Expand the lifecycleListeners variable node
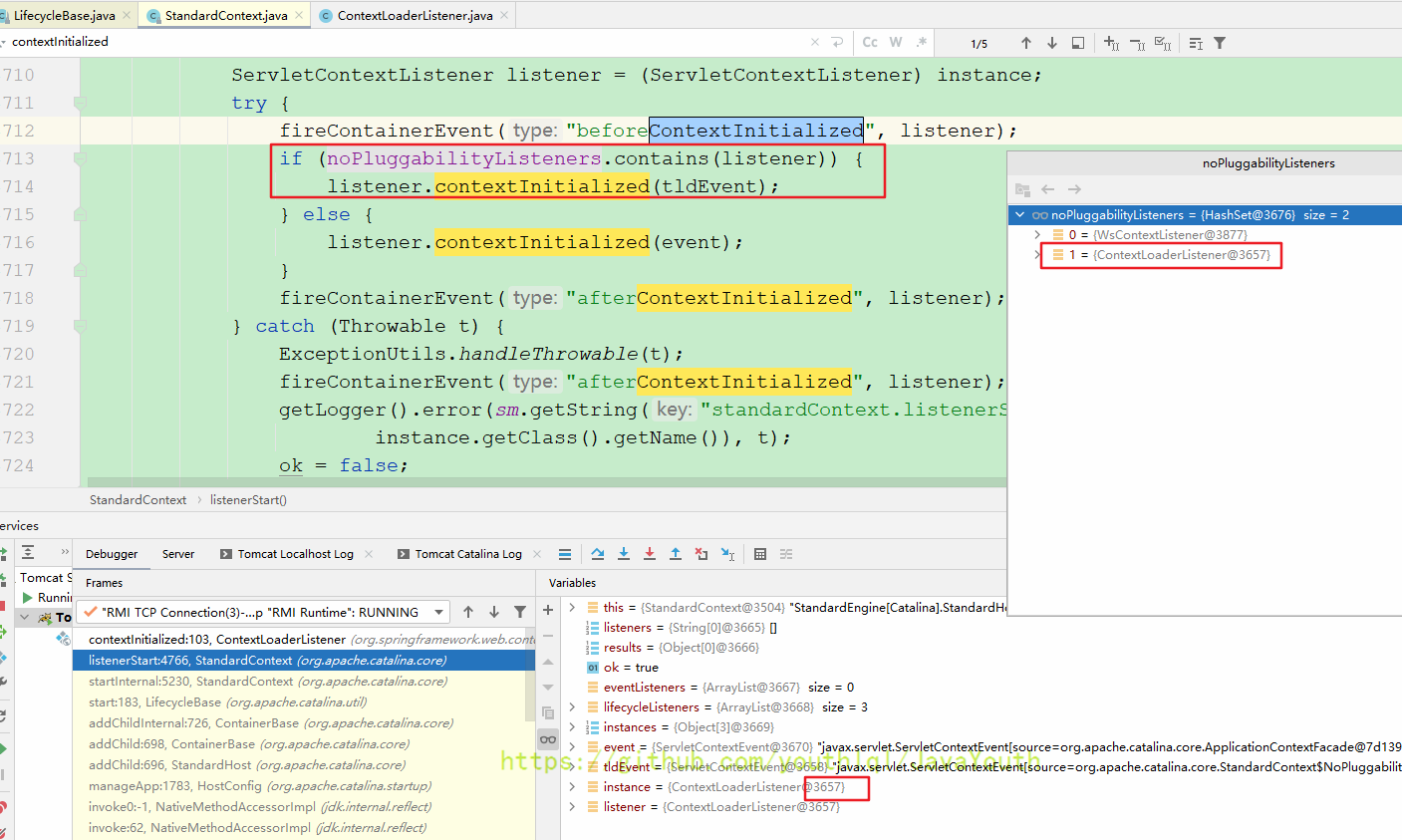The image size is (1402, 840). pyautogui.click(x=572, y=707)
